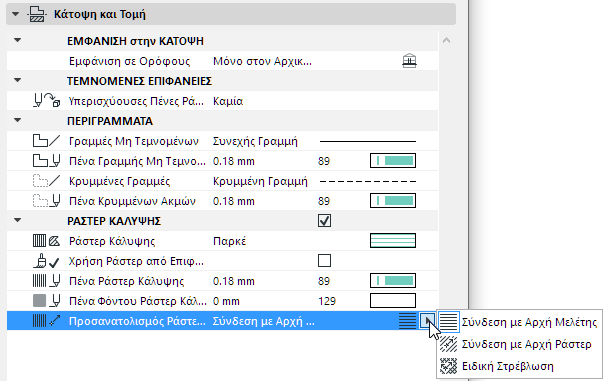Click the override pens icon beside Υπερισχύουσες Πένες
The height and width of the screenshot is (381, 605).
[47, 101]
